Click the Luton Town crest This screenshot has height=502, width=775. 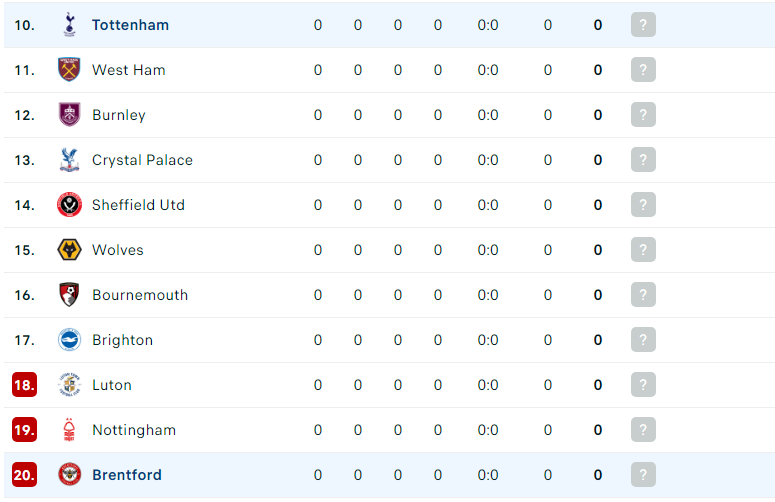coord(69,384)
